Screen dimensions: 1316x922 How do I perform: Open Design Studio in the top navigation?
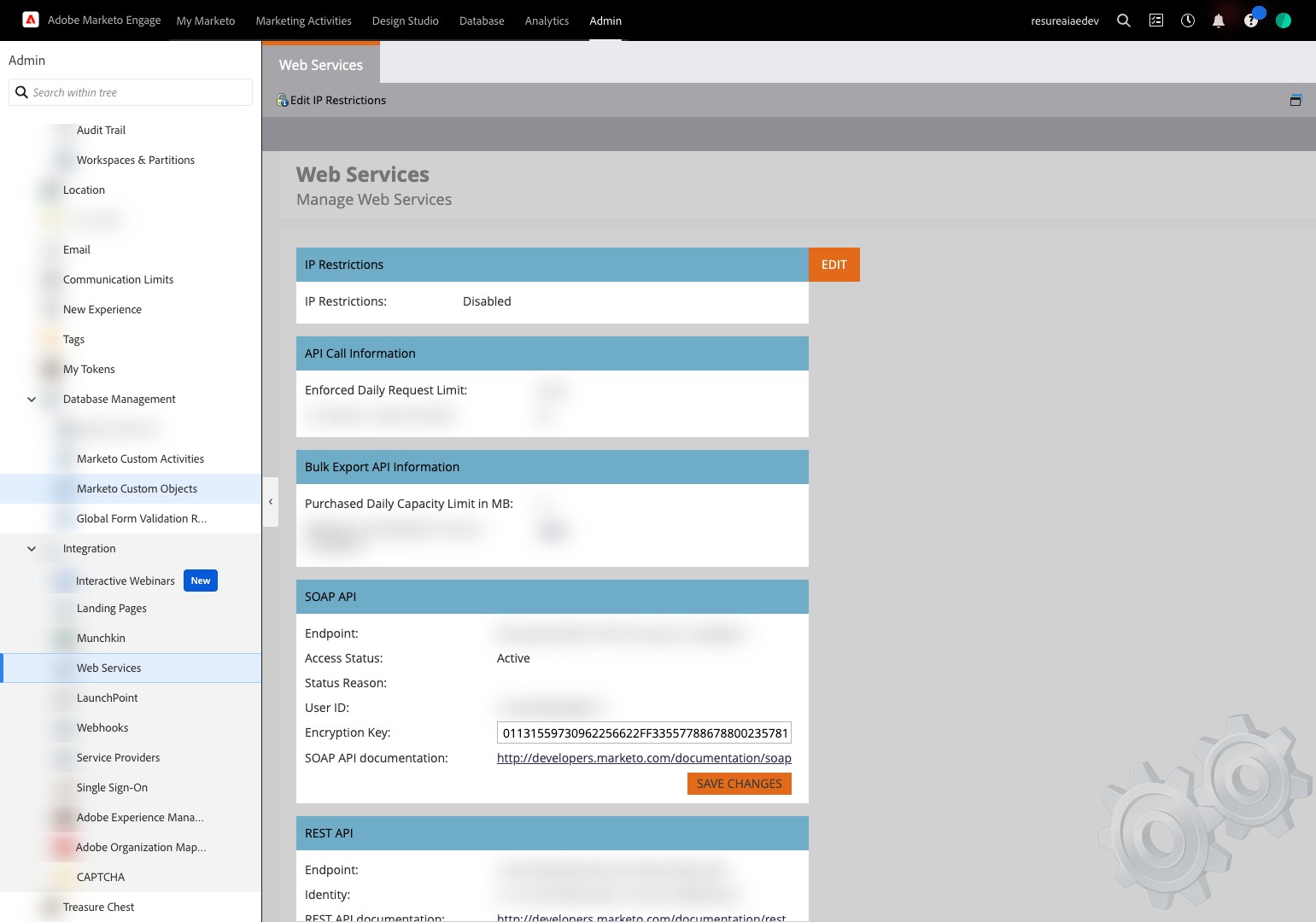(x=406, y=20)
